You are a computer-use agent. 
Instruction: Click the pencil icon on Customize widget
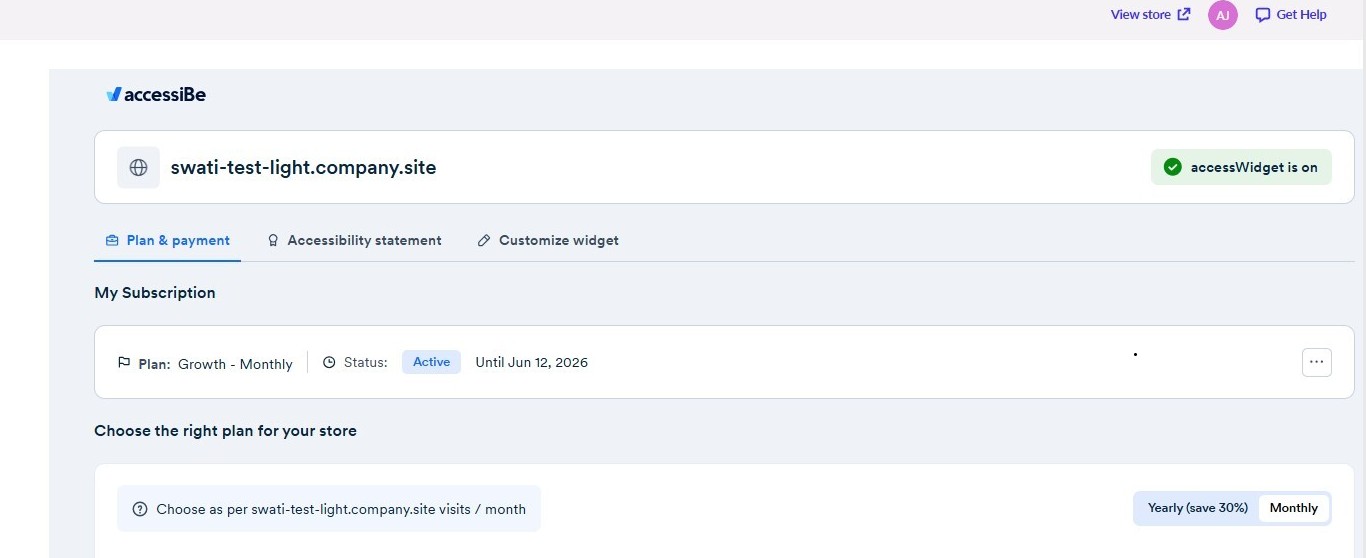[484, 241]
